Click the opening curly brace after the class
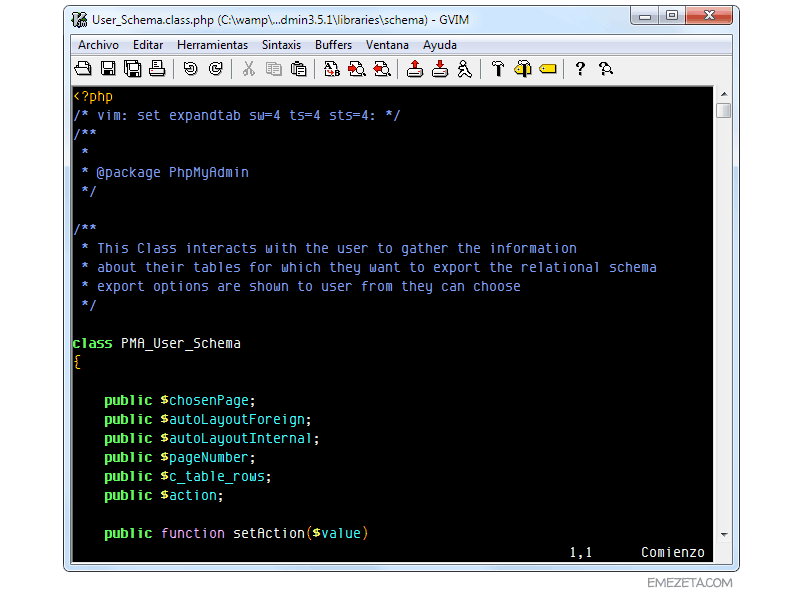The image size is (800, 596). (x=77, y=362)
